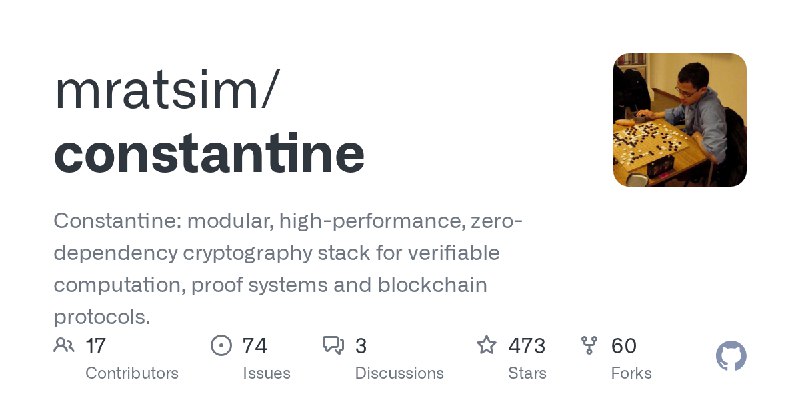This screenshot has height=400, width=800.
Task: Click the "mratsim/" owner name
Action: [x=168, y=92]
